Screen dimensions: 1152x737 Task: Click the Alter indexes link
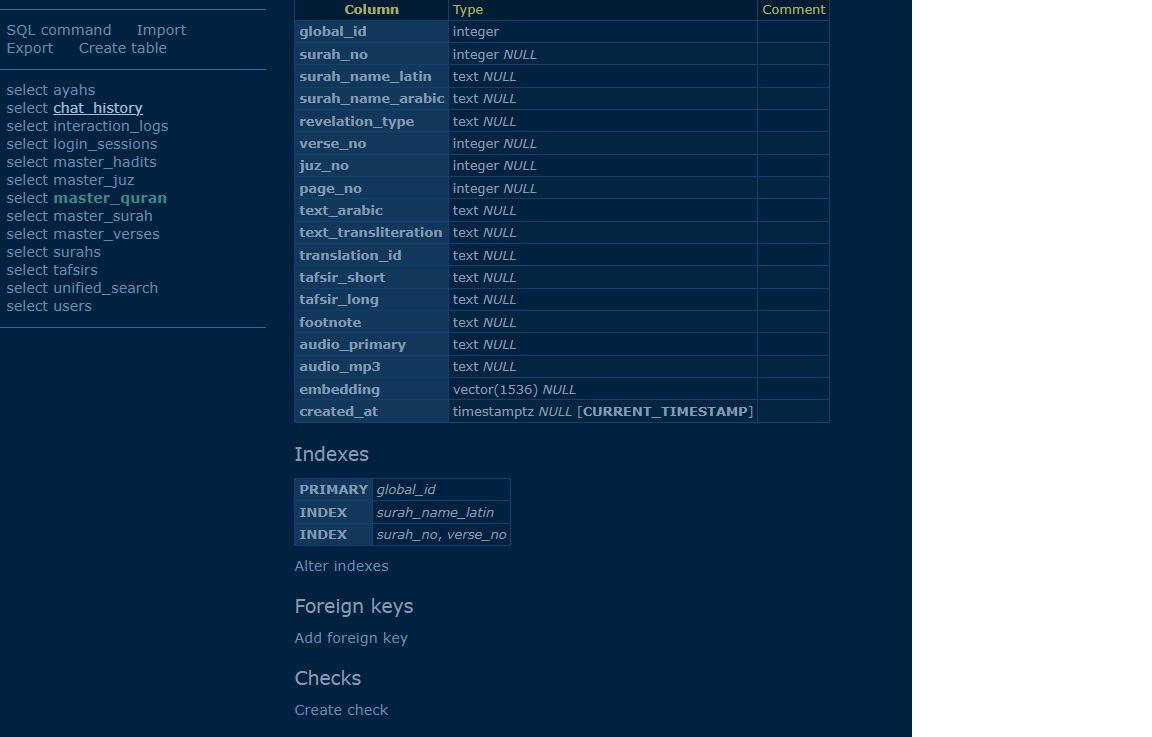click(341, 566)
